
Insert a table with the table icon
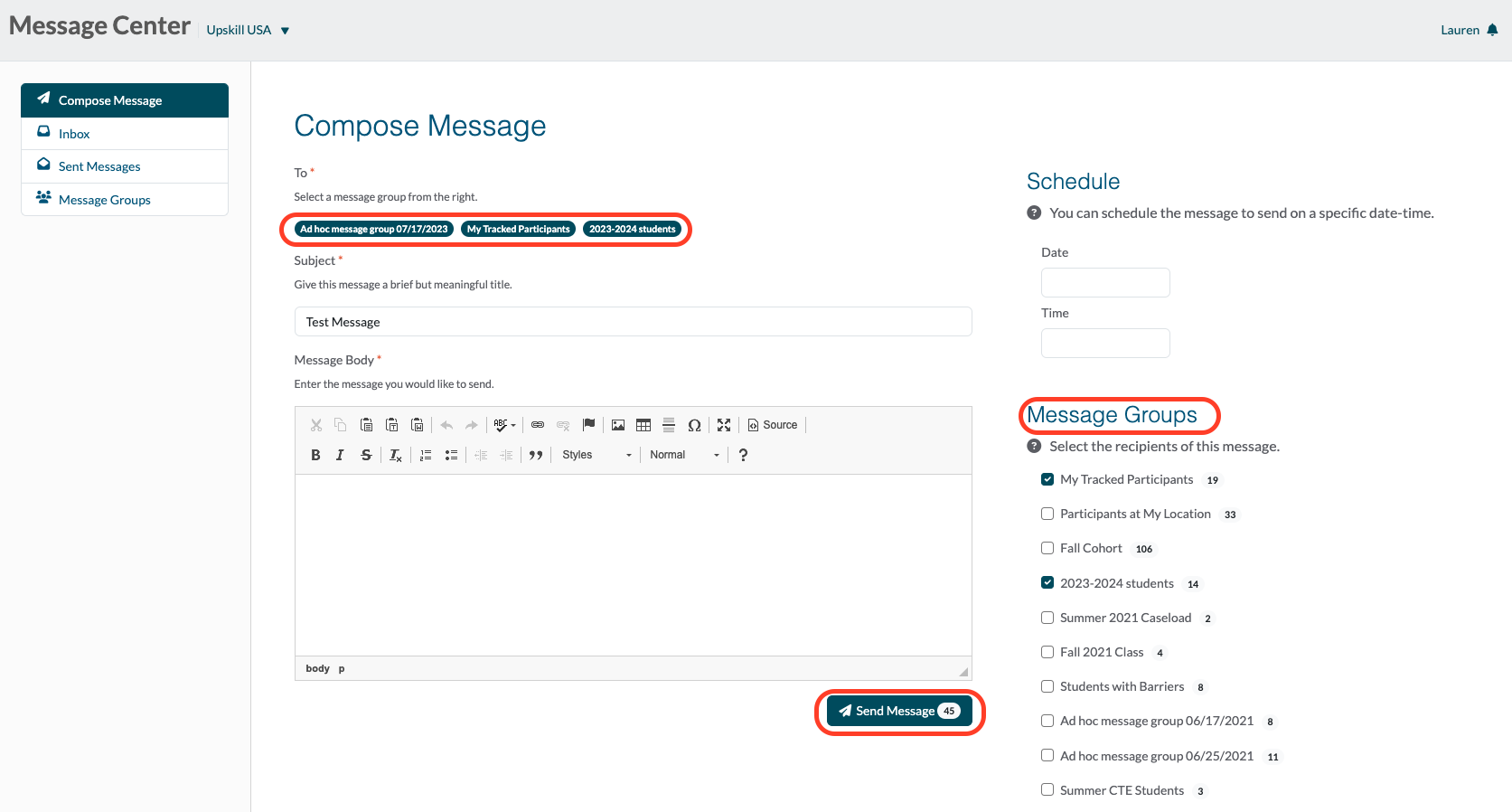pos(643,425)
